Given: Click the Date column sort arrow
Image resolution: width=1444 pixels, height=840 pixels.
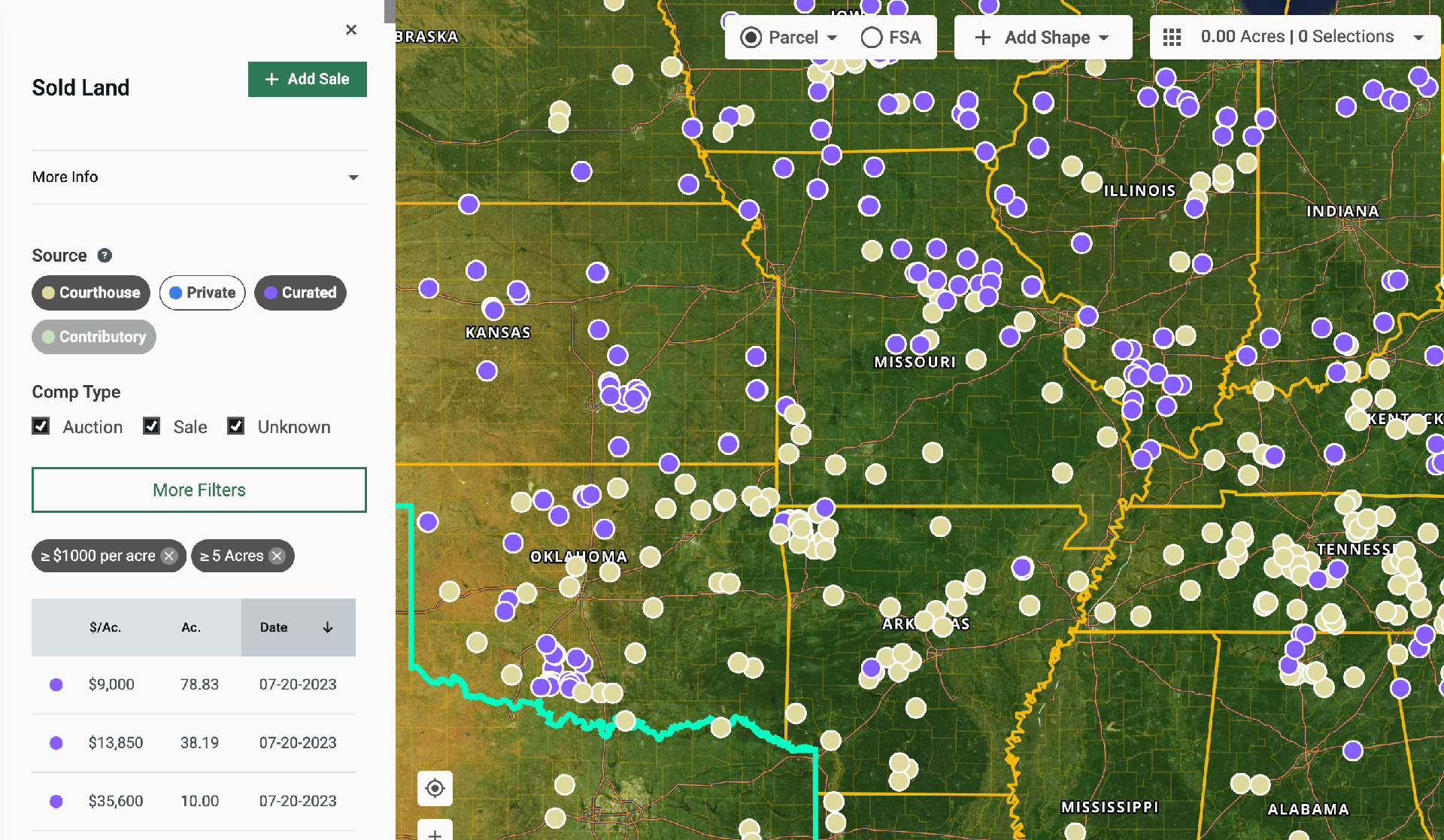Looking at the screenshot, I should [327, 626].
